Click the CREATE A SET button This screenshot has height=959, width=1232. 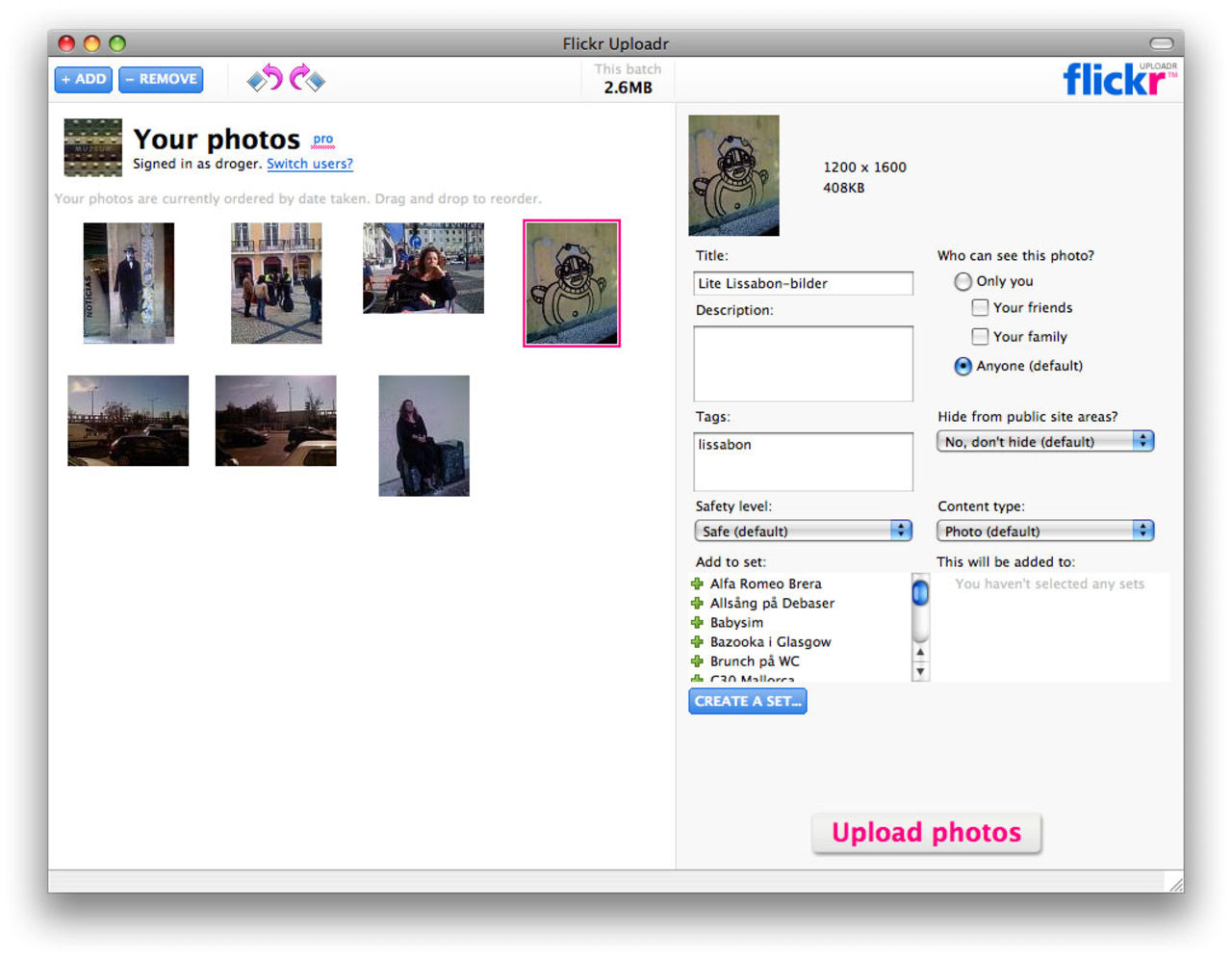(x=747, y=701)
